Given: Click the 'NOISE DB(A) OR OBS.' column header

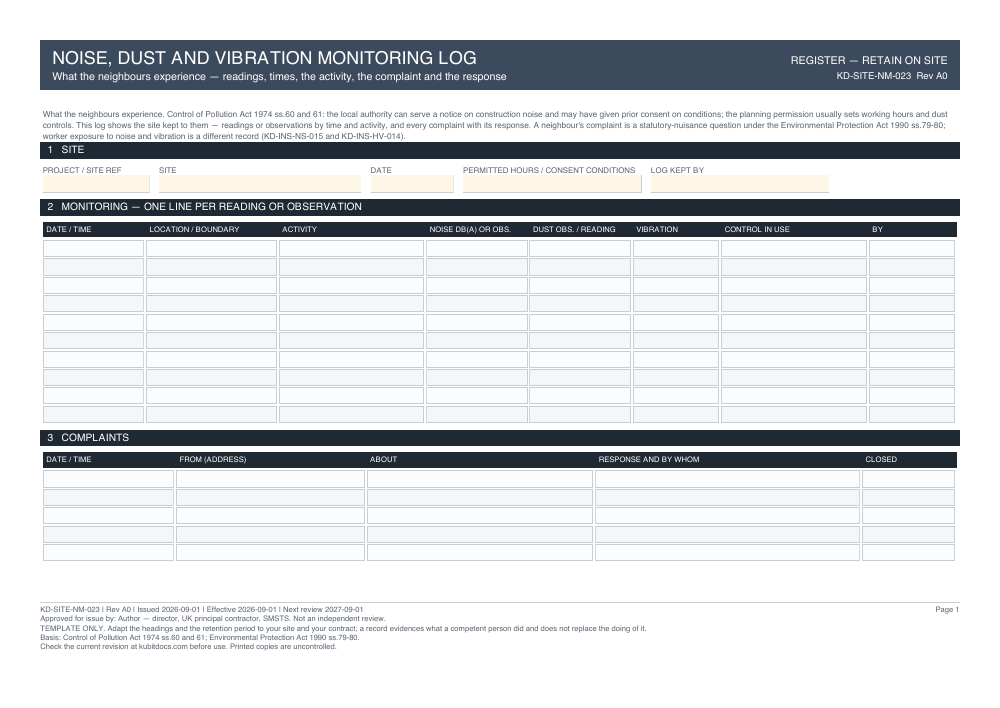Looking at the screenshot, I should coord(470,230).
